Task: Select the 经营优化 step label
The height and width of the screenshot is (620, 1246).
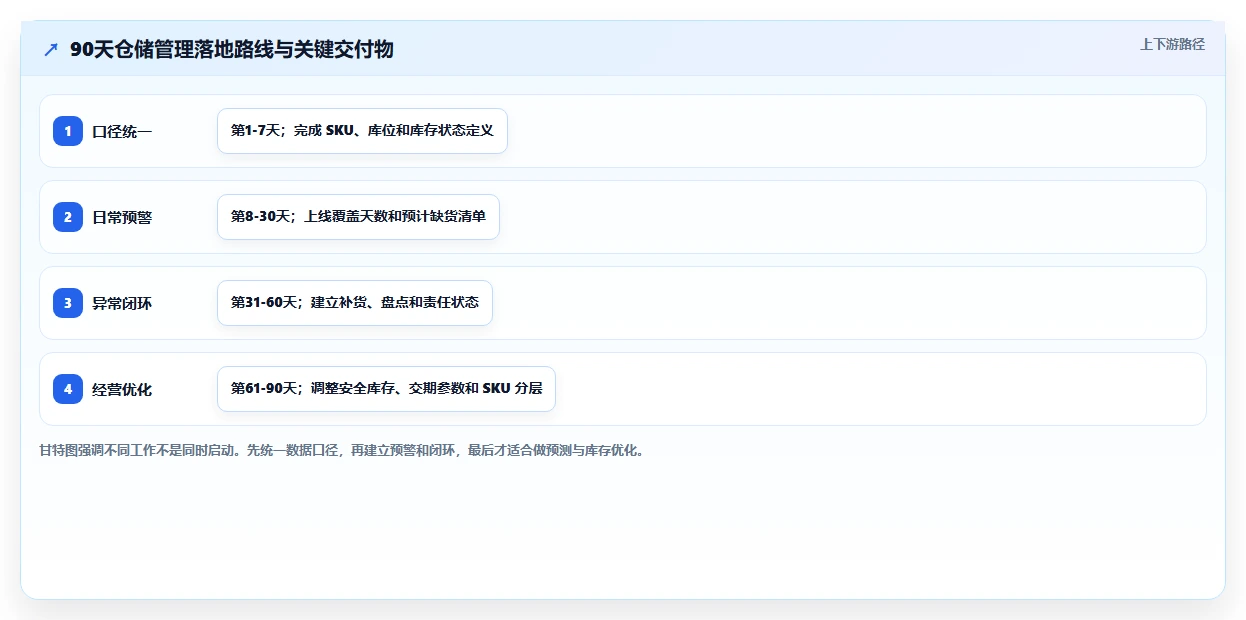Action: tap(122, 389)
